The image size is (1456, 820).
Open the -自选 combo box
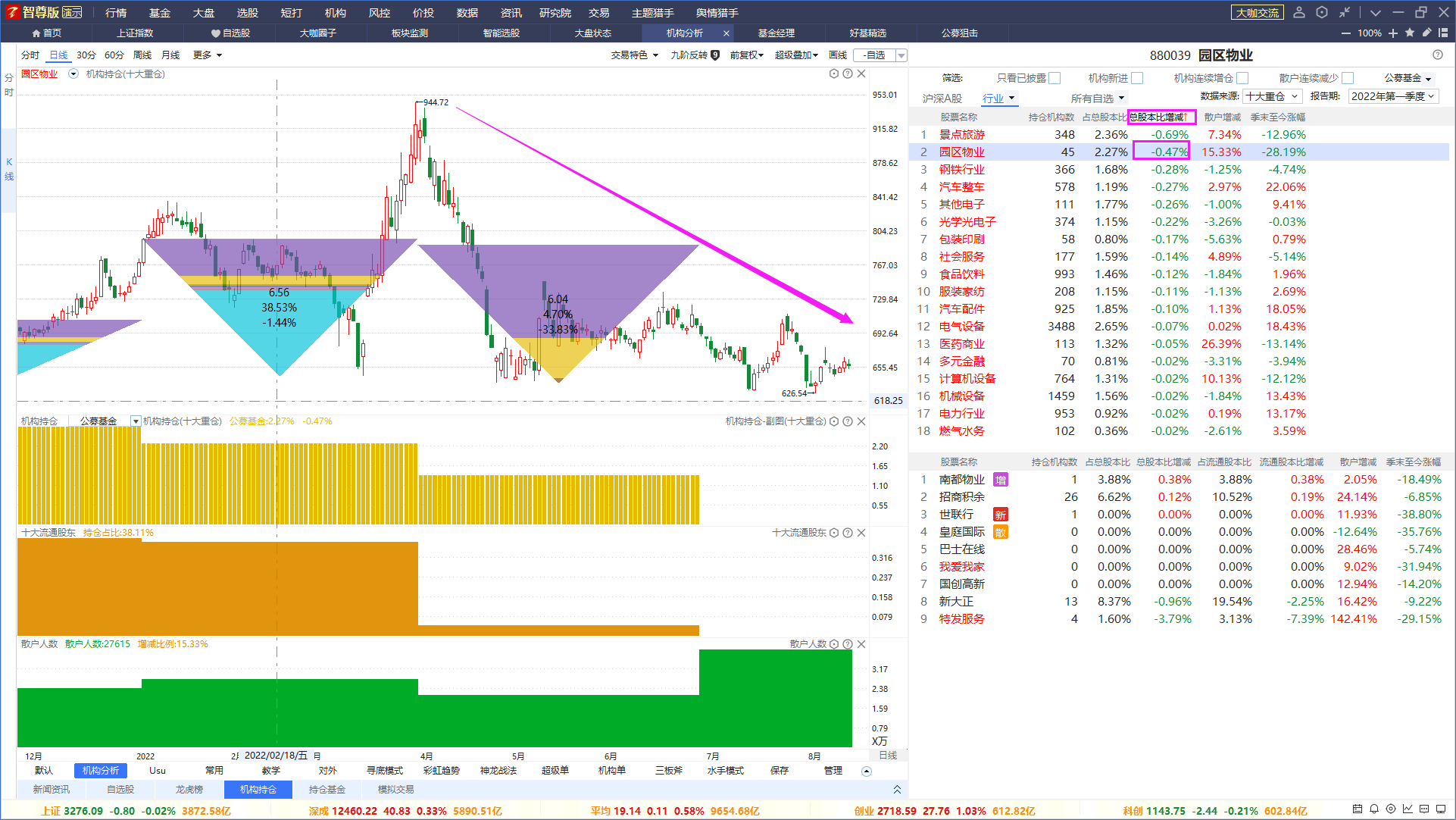pyautogui.click(x=880, y=55)
